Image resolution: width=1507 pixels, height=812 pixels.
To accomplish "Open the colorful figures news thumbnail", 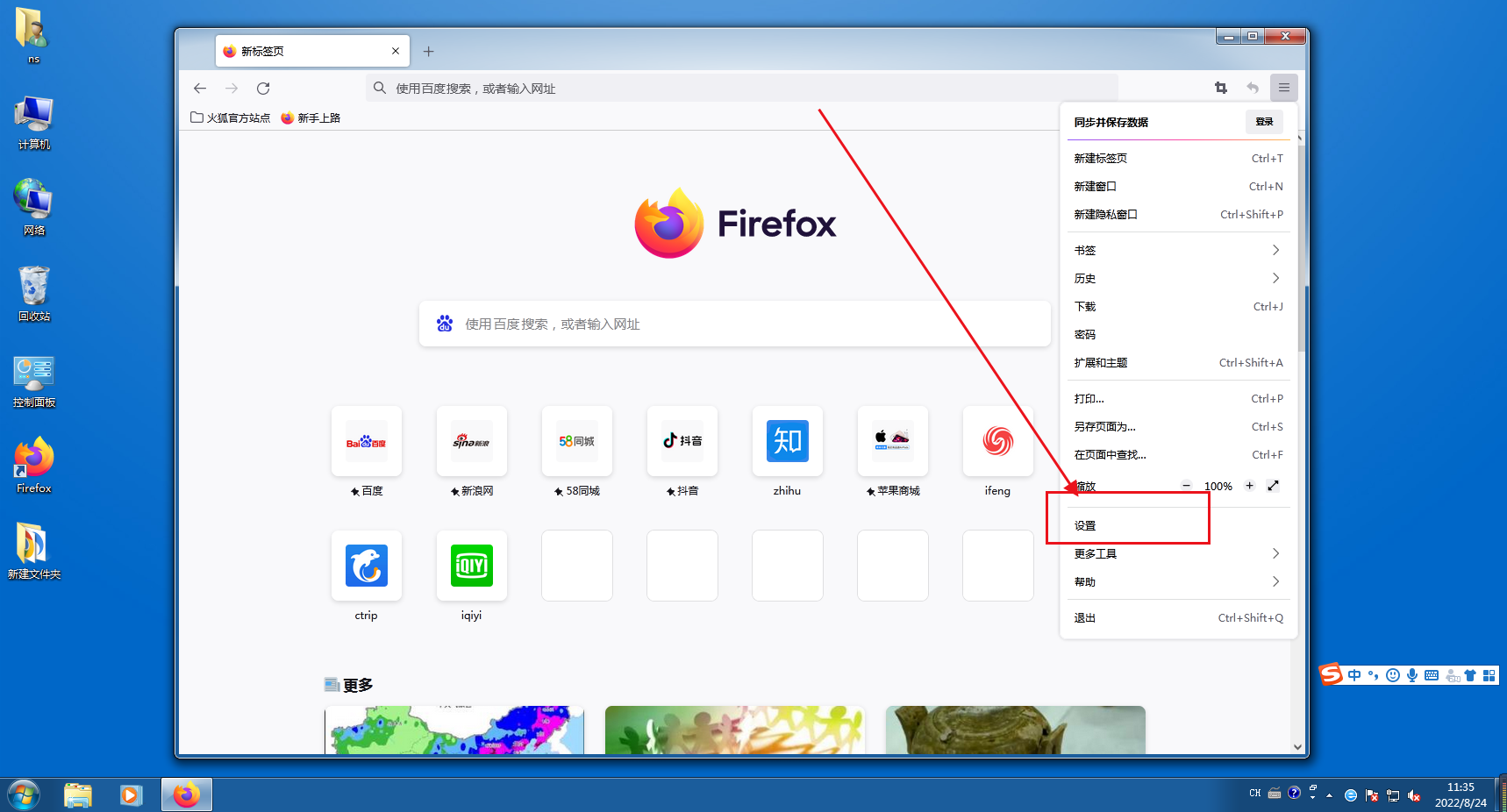I will click(x=735, y=730).
